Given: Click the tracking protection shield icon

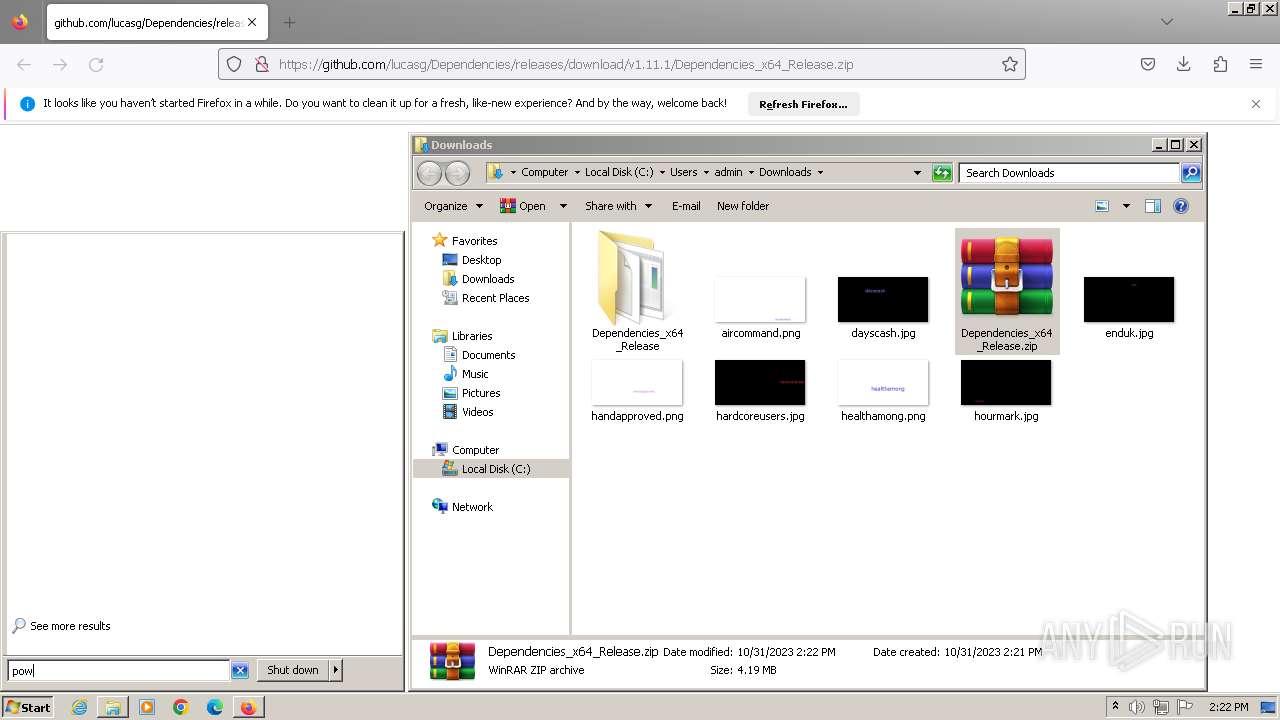Looking at the screenshot, I should click(x=234, y=64).
